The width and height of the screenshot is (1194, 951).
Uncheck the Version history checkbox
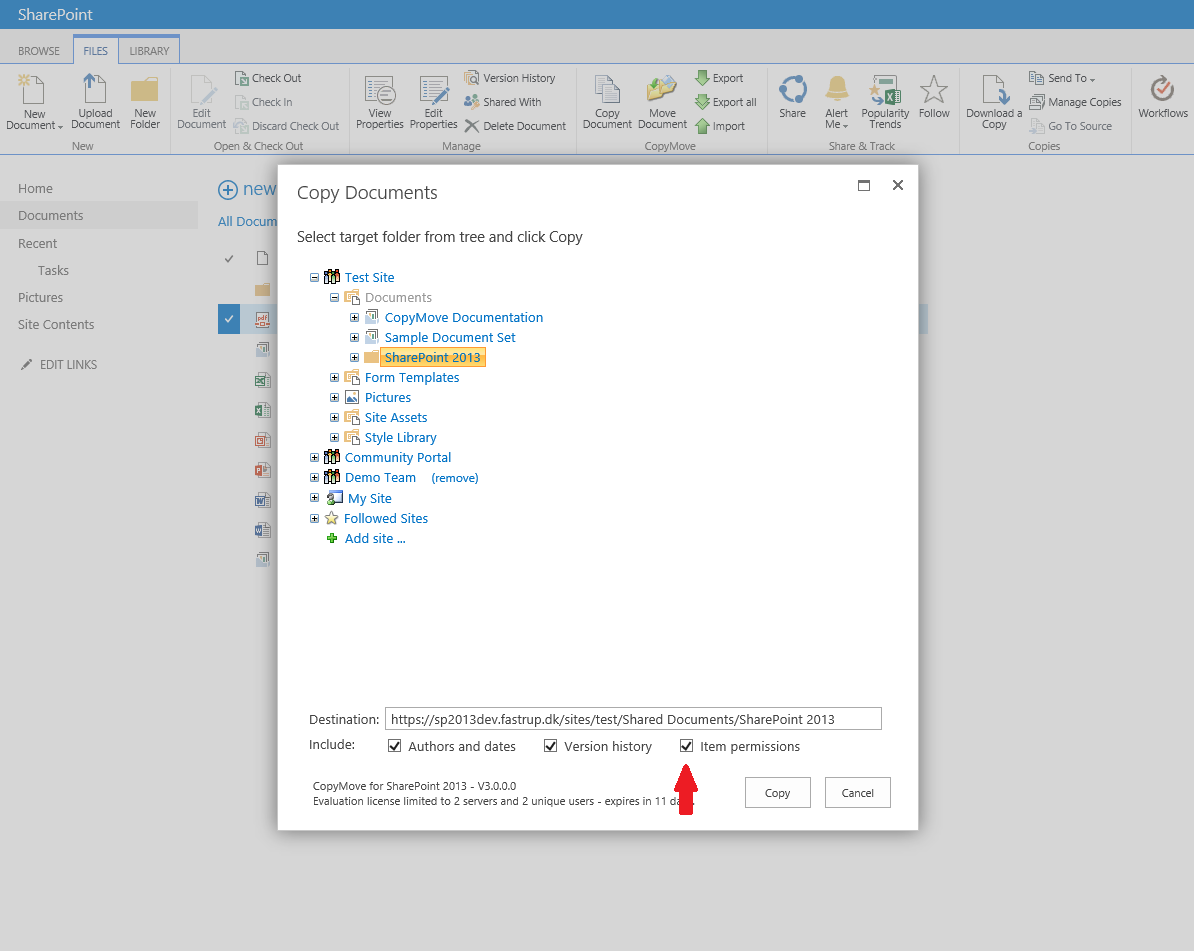point(551,746)
